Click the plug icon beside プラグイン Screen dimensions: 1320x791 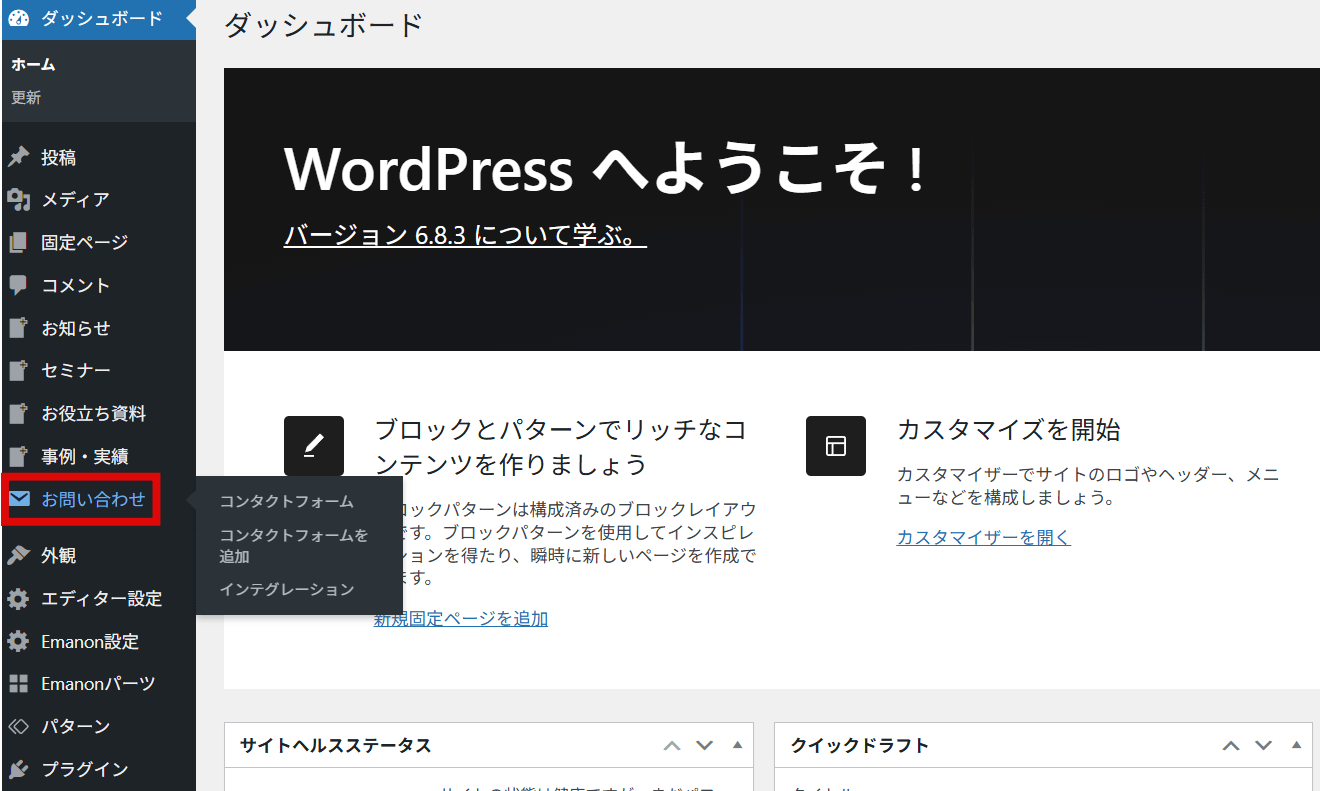pyautogui.click(x=18, y=769)
